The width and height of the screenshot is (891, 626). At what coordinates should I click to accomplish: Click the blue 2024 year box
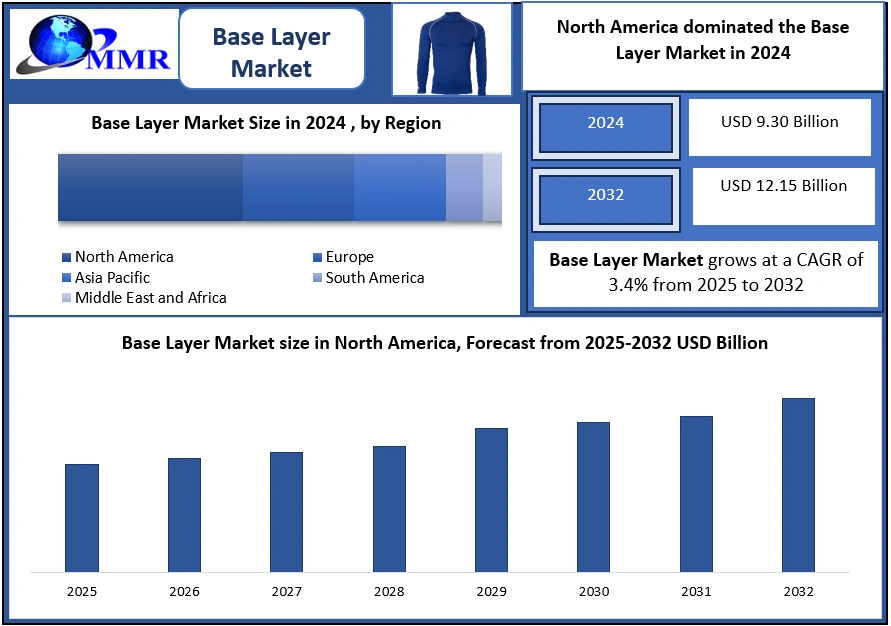[x=605, y=124]
